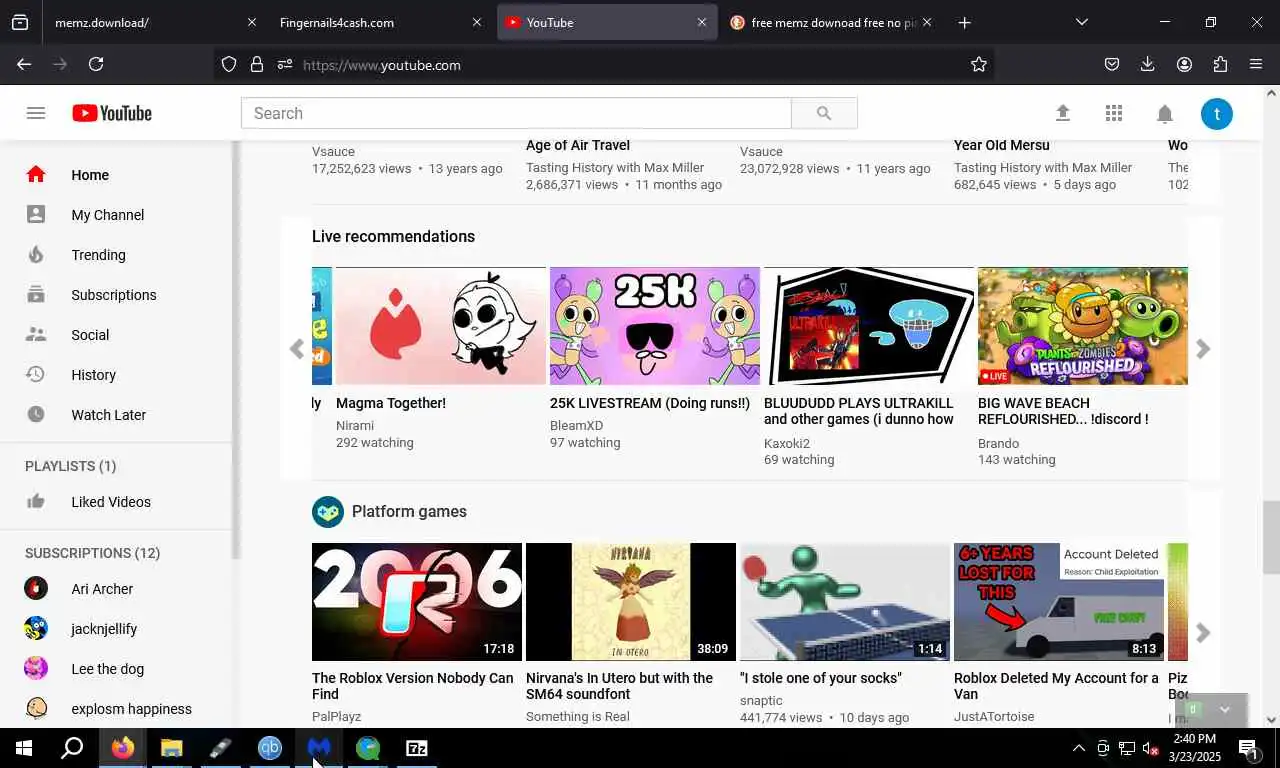The image size is (1280, 768).
Task: Click the tracking protection shield icon
Action: pos(229,64)
